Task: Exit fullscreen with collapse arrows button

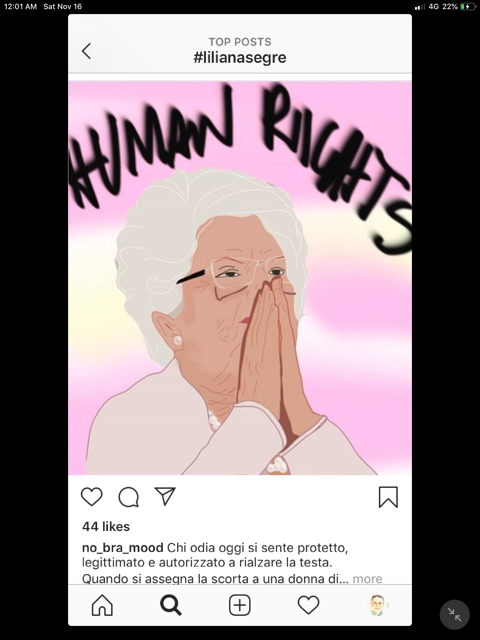Action: pyautogui.click(x=454, y=614)
